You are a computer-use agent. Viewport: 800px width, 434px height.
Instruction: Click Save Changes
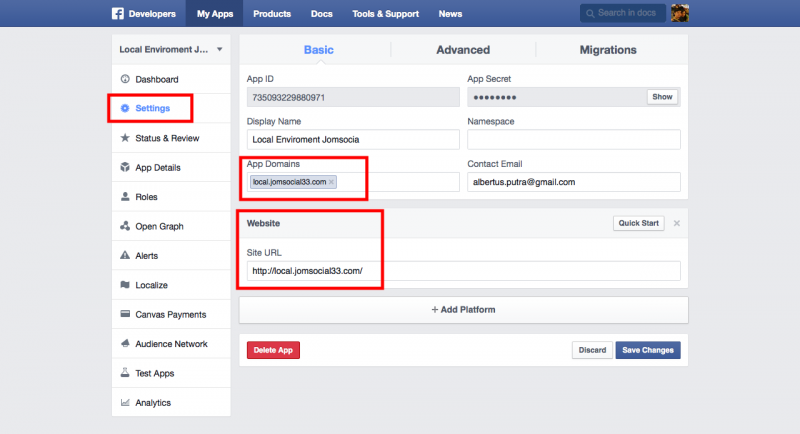point(647,350)
